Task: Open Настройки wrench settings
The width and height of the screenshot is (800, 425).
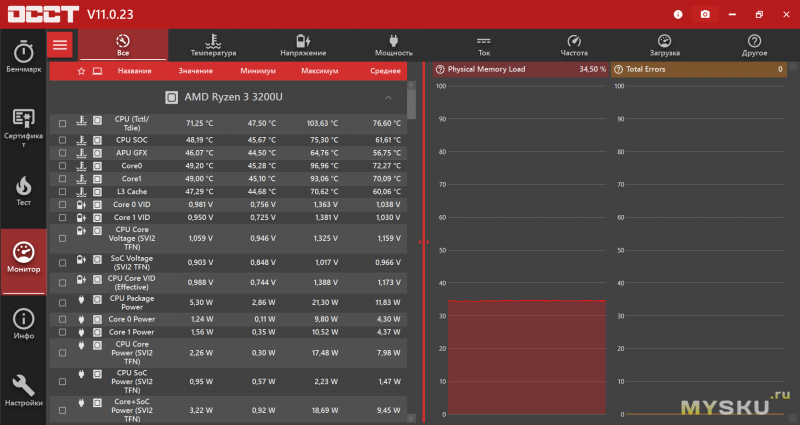Action: coord(23,390)
